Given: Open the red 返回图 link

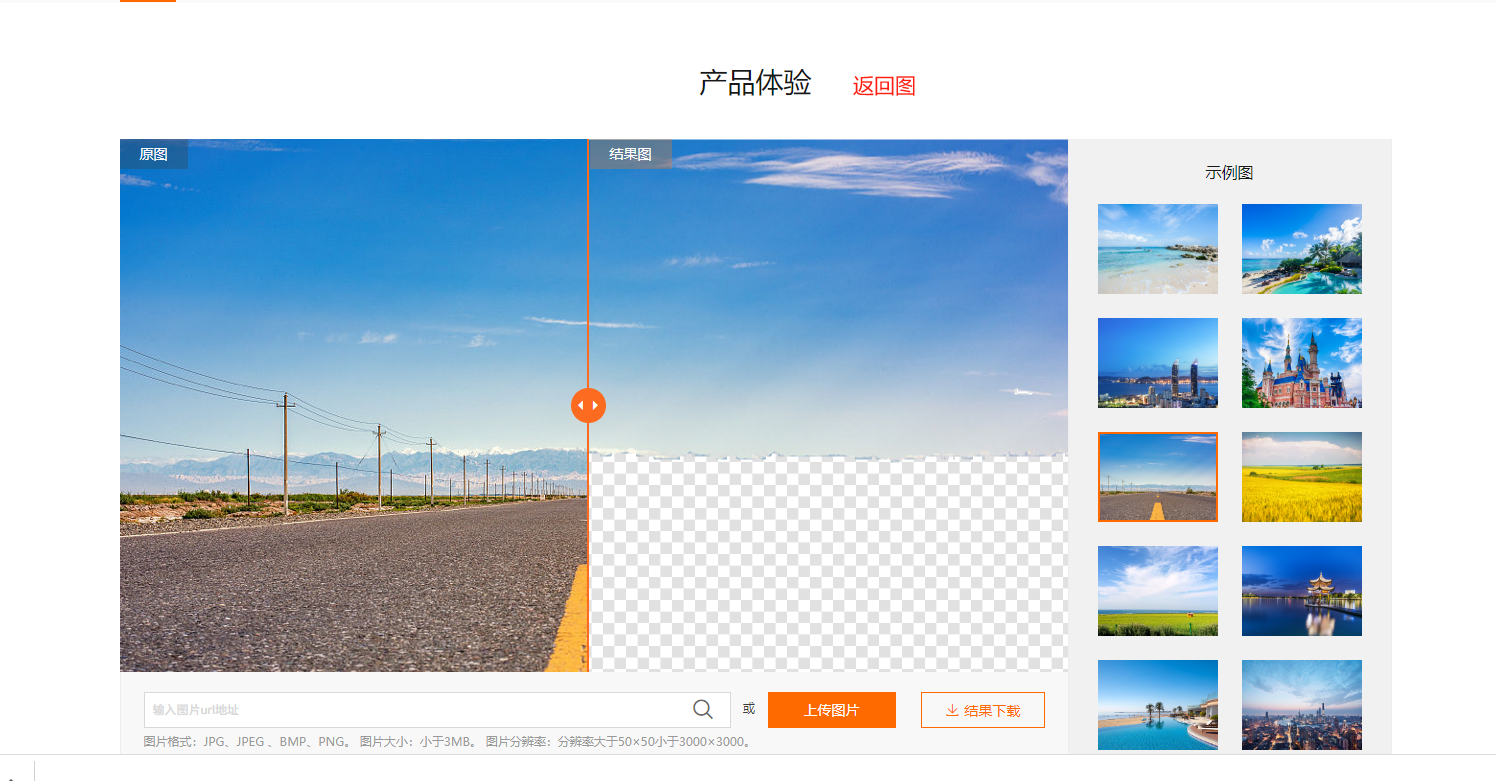Looking at the screenshot, I should point(884,86).
